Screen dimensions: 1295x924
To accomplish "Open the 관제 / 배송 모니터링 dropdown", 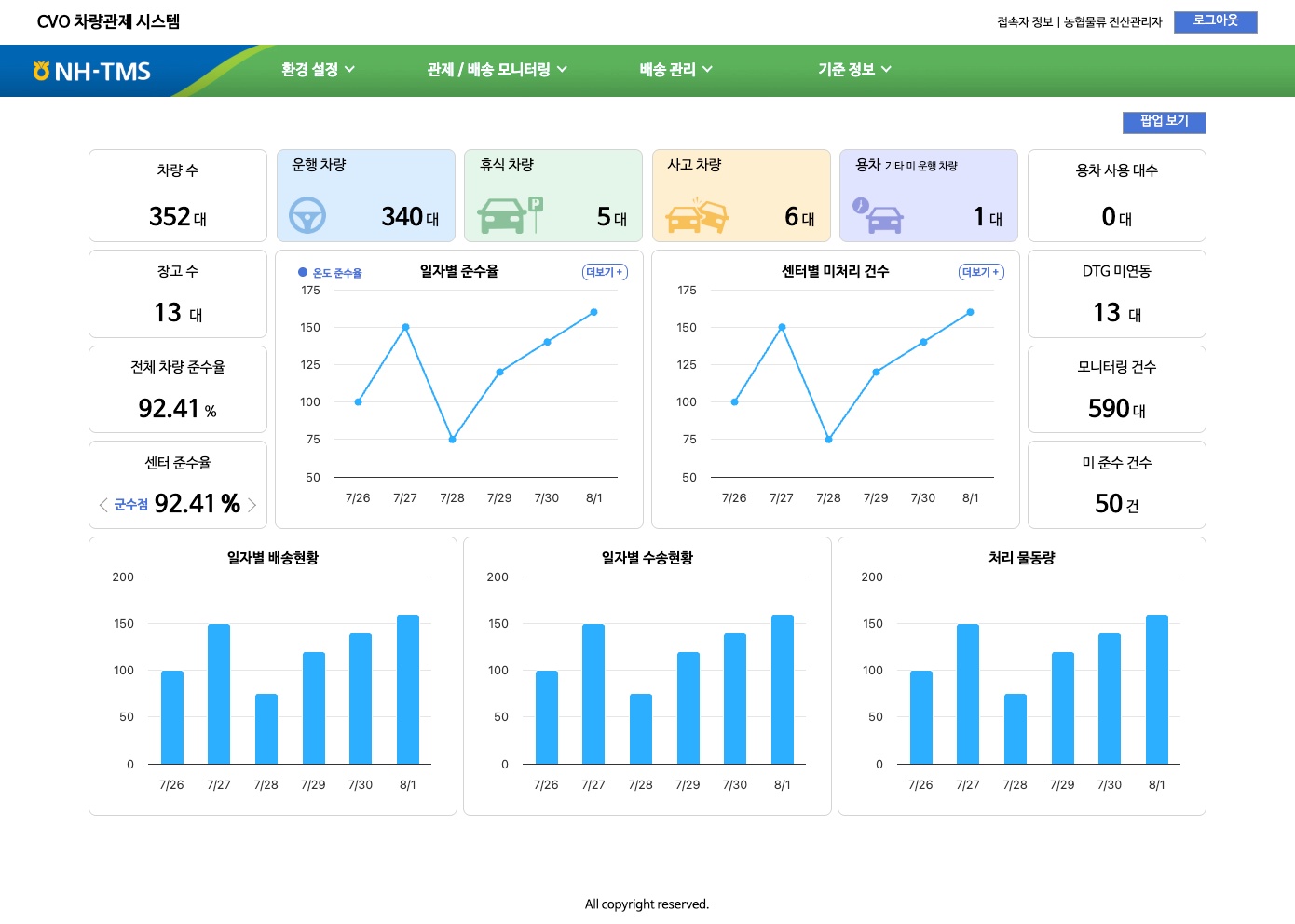I will (497, 70).
